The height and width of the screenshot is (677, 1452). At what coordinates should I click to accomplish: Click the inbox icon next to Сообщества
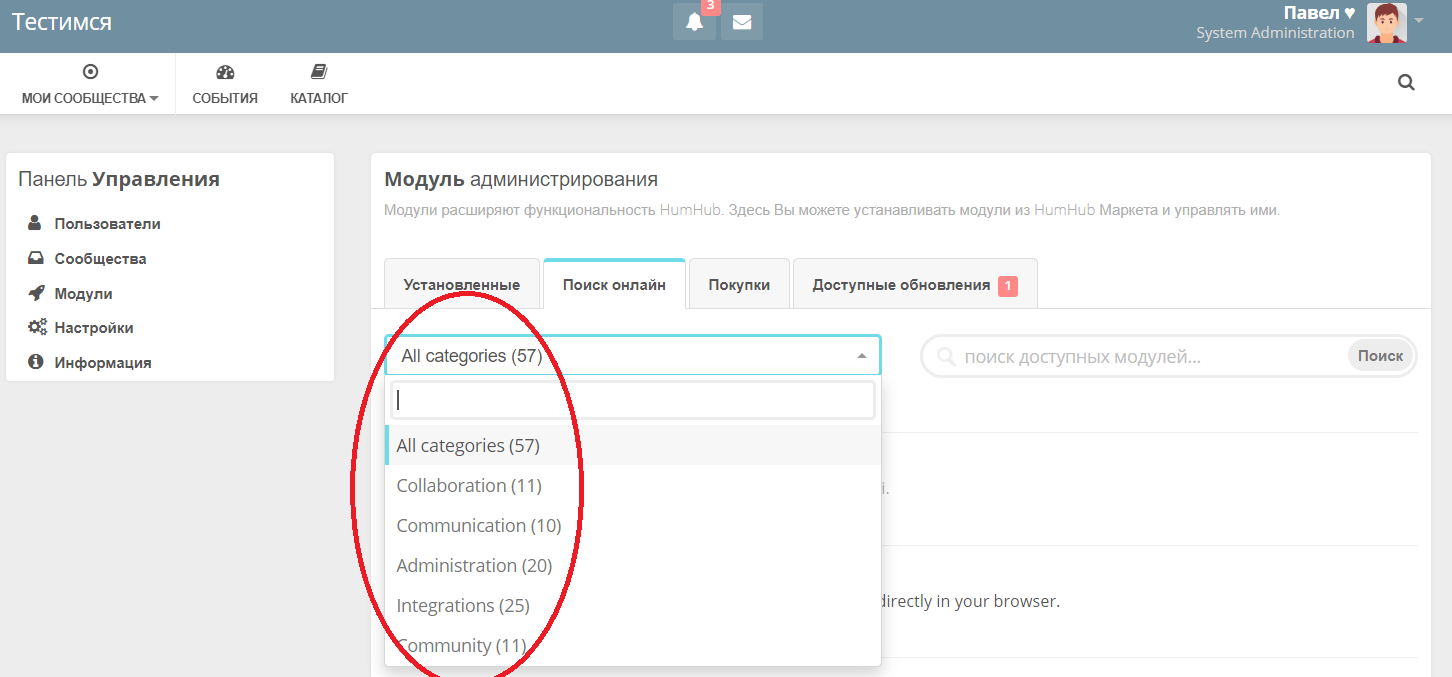tap(36, 258)
